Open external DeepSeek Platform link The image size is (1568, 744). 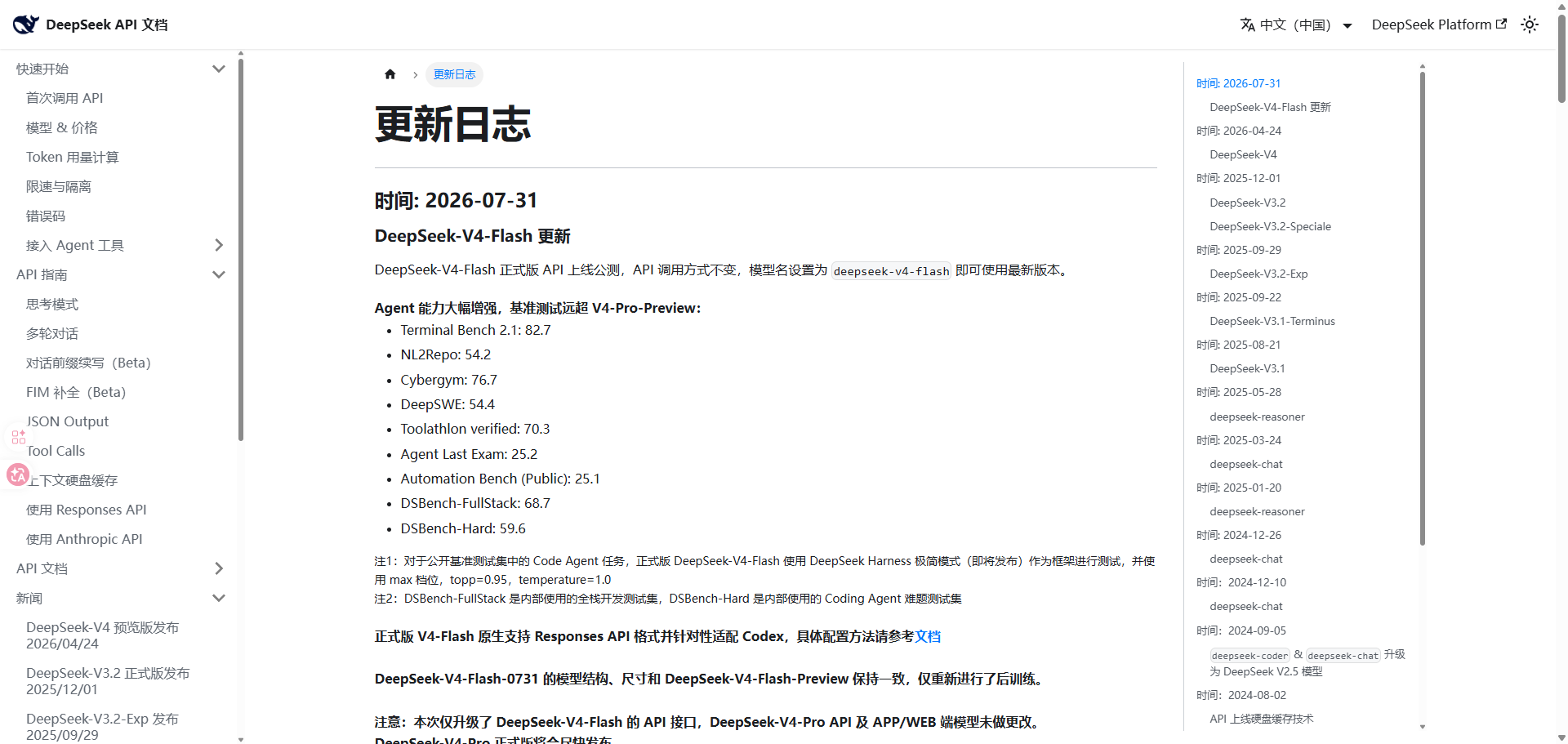(1439, 25)
